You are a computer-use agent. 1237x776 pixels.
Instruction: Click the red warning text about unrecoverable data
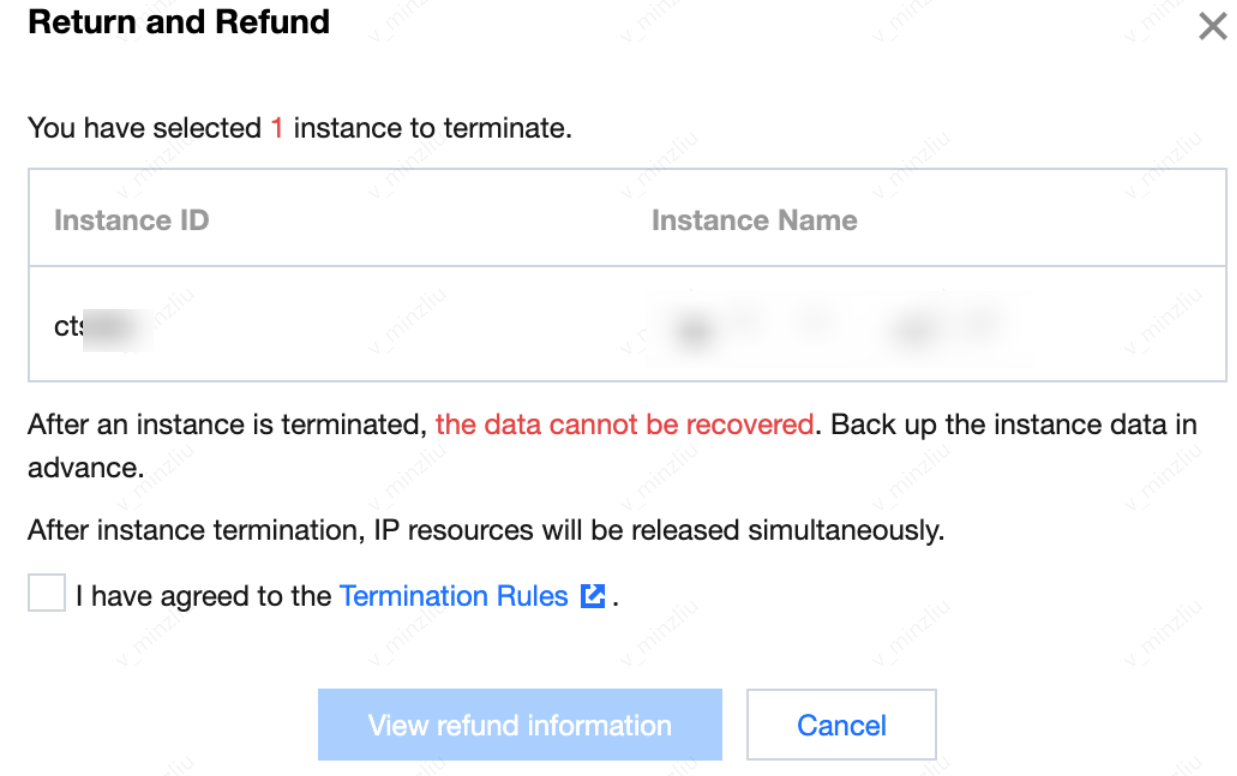click(625, 424)
